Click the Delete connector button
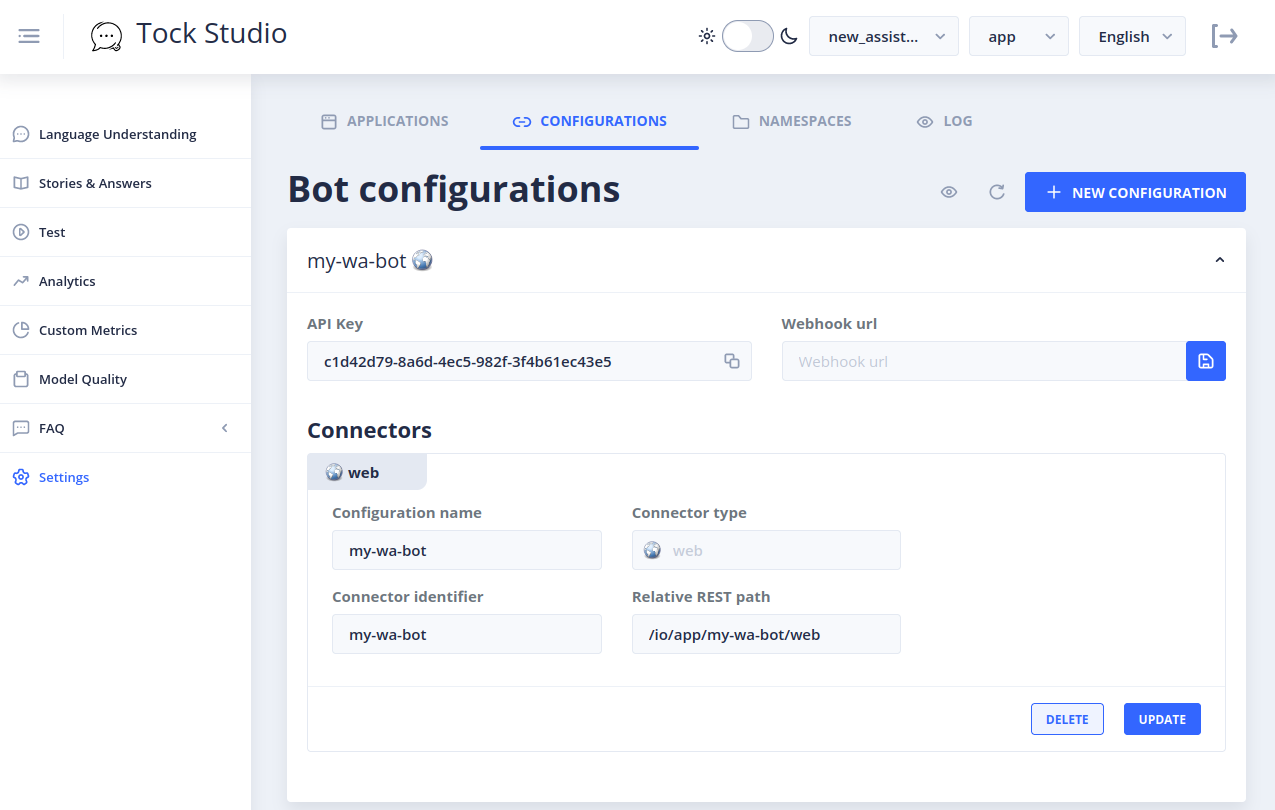 point(1067,719)
